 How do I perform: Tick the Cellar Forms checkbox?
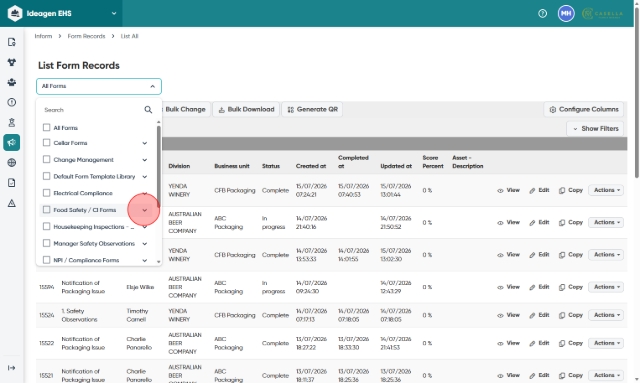click(x=47, y=143)
